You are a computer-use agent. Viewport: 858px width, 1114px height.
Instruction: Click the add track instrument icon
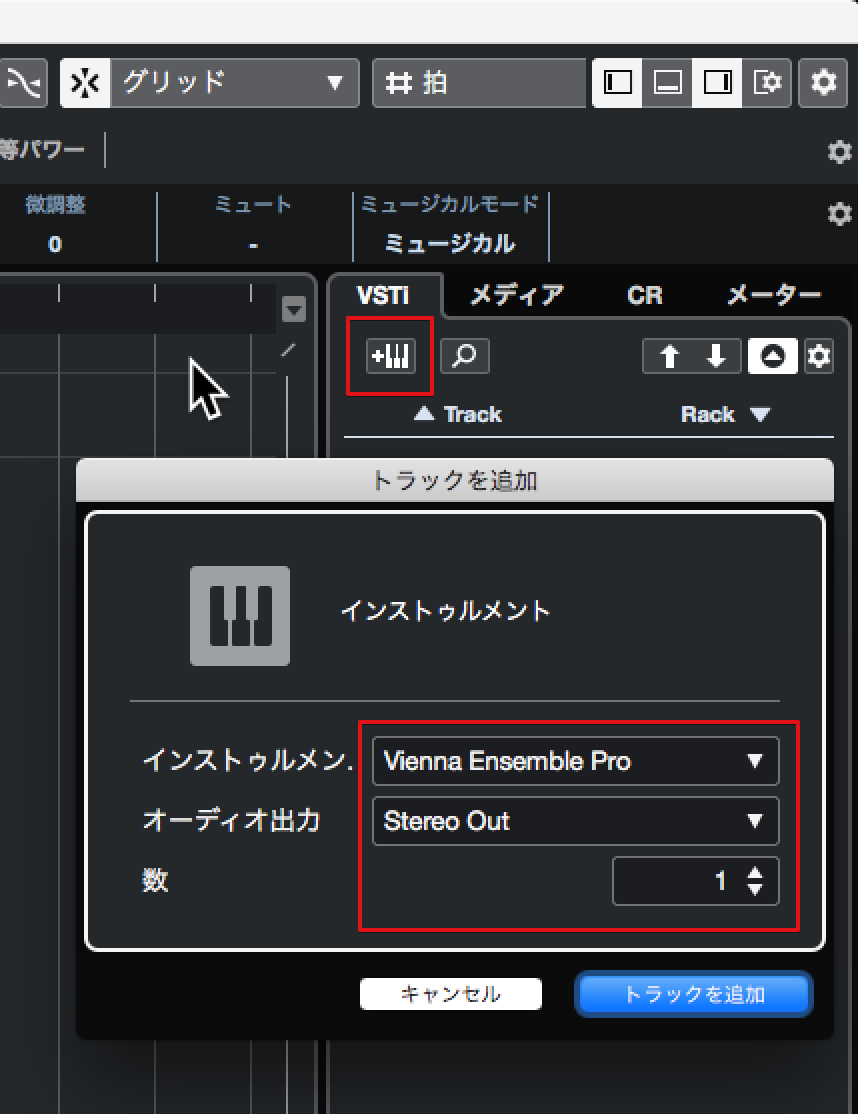[x=390, y=355]
